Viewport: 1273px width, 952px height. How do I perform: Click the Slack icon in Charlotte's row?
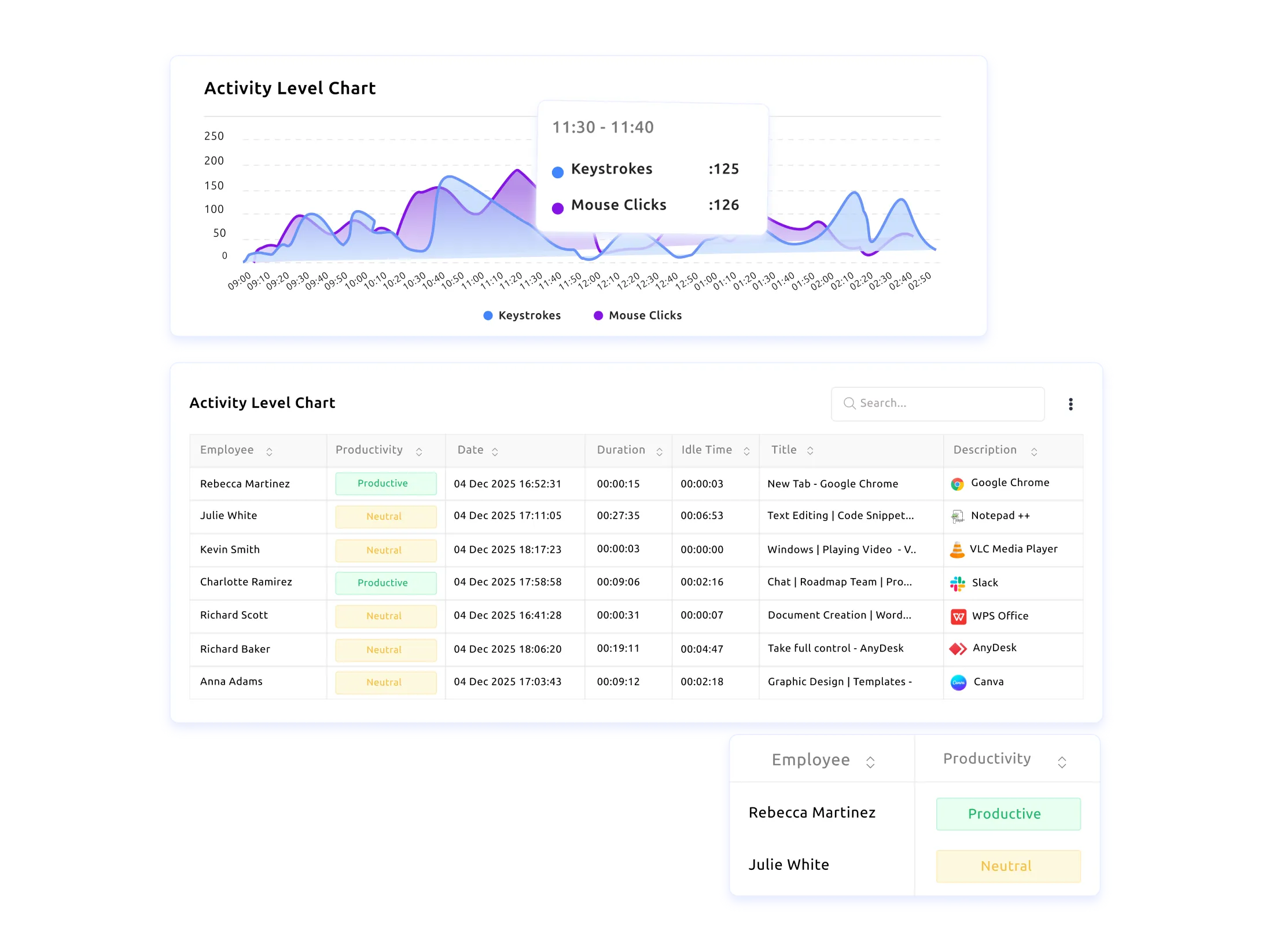click(x=958, y=583)
